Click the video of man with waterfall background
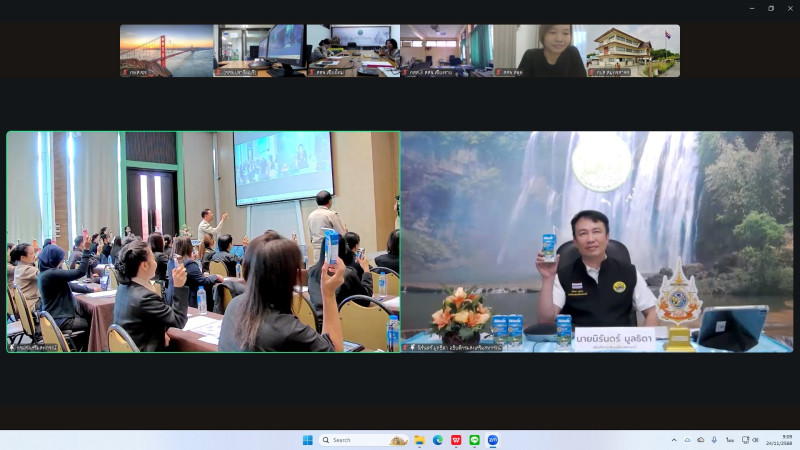The image size is (800, 450). click(597, 241)
